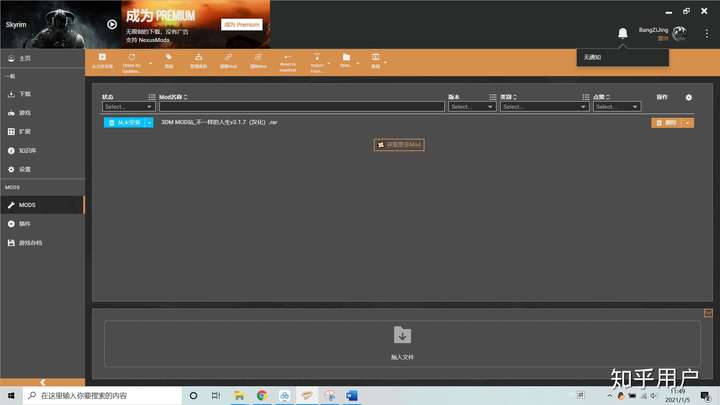Select the '3DM MOD站_不一样的人生v2.1.7' mod row

click(399, 123)
